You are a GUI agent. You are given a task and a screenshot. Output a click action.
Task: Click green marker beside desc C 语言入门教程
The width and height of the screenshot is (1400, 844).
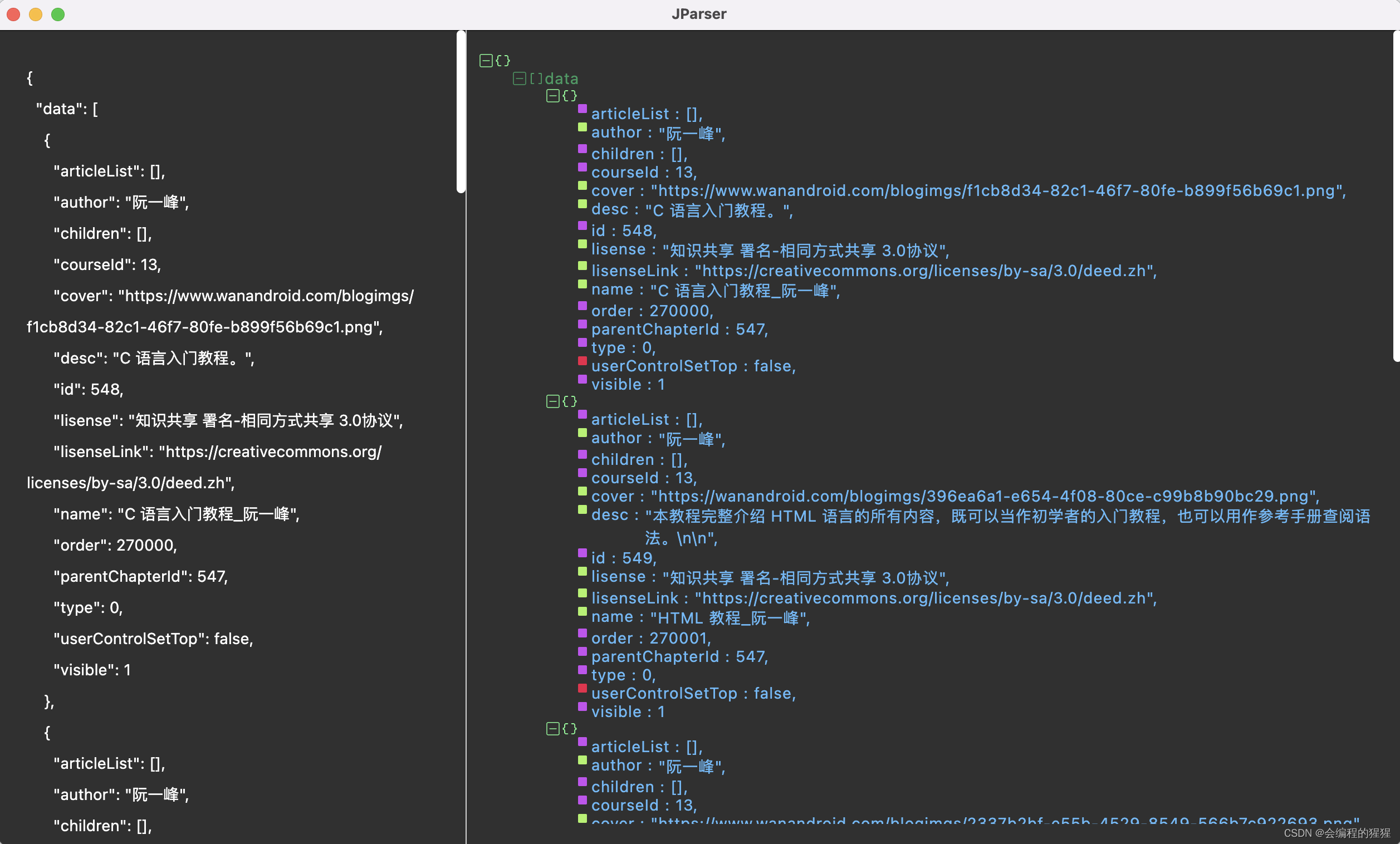click(582, 204)
